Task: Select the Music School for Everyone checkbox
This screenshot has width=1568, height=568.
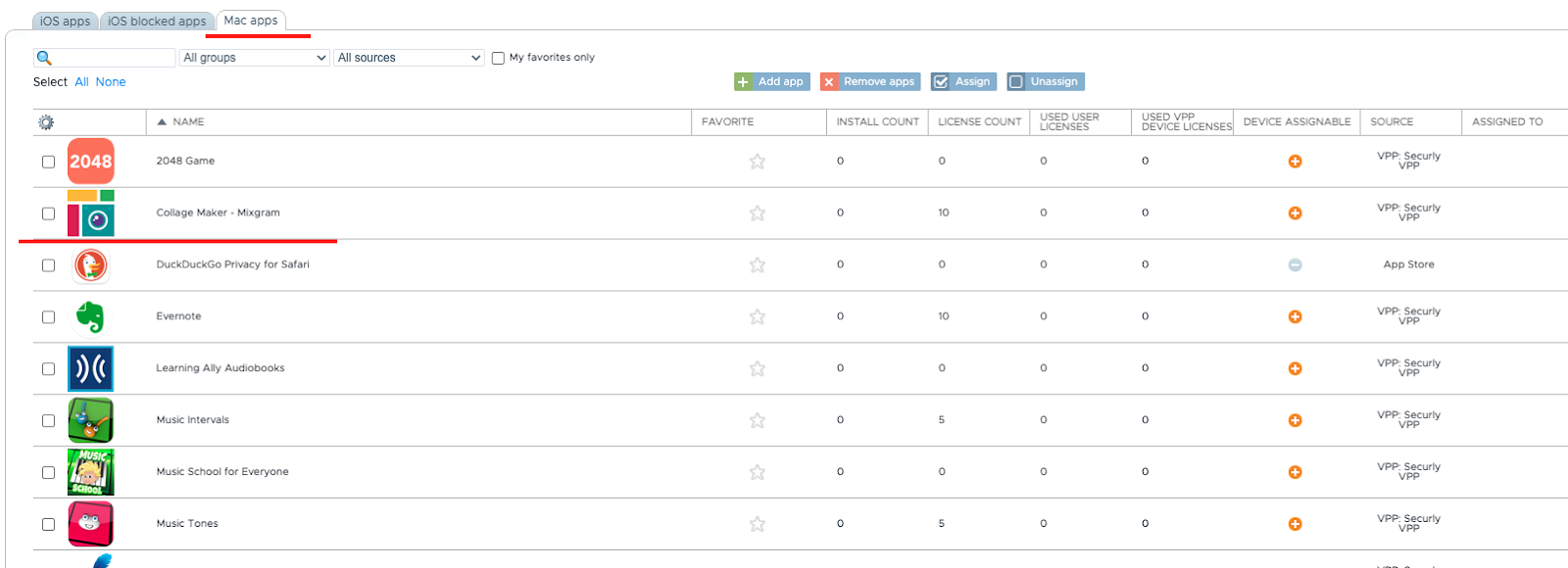Action: pos(48,473)
